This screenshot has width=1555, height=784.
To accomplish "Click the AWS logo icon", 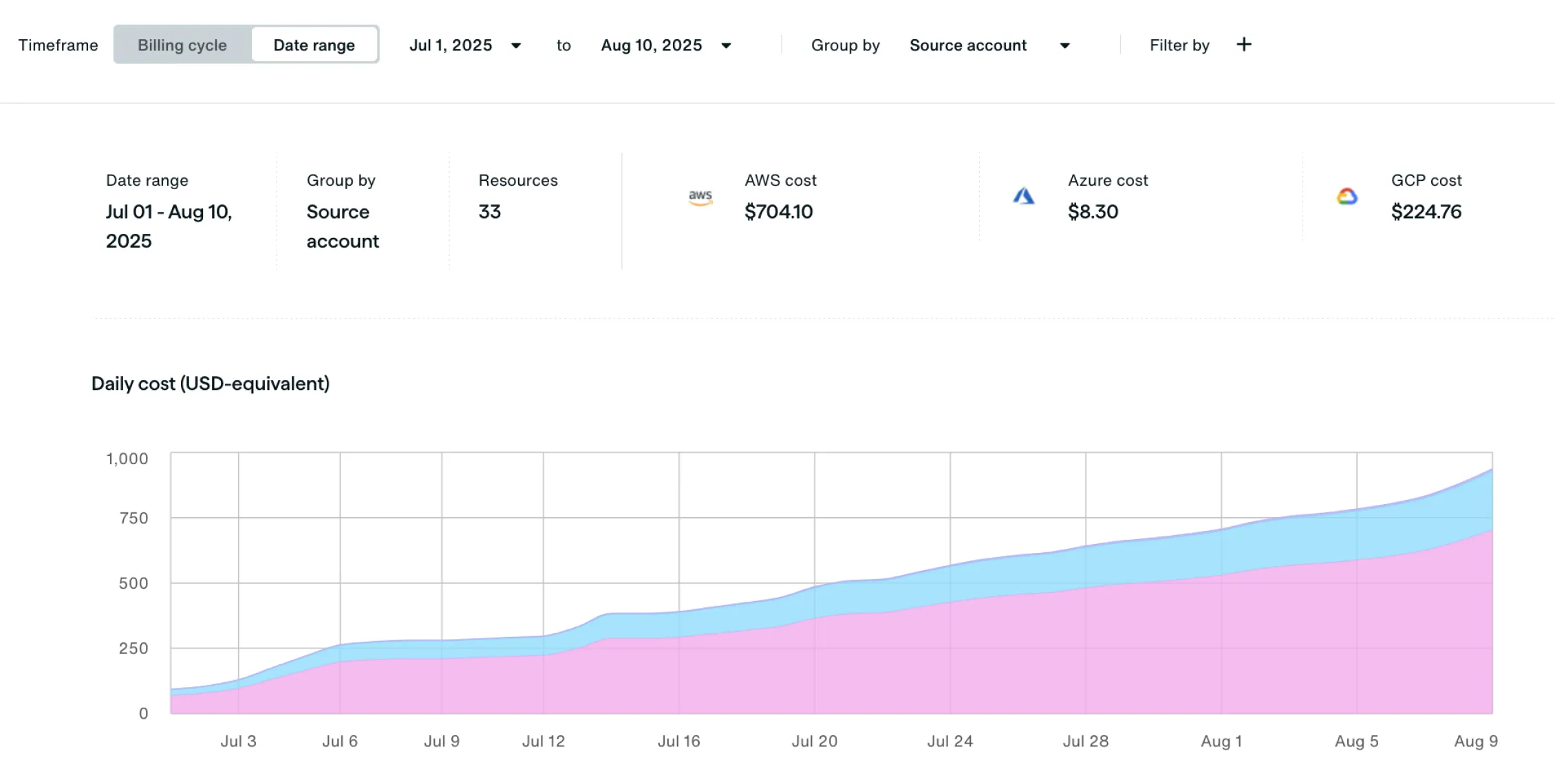I will (700, 197).
